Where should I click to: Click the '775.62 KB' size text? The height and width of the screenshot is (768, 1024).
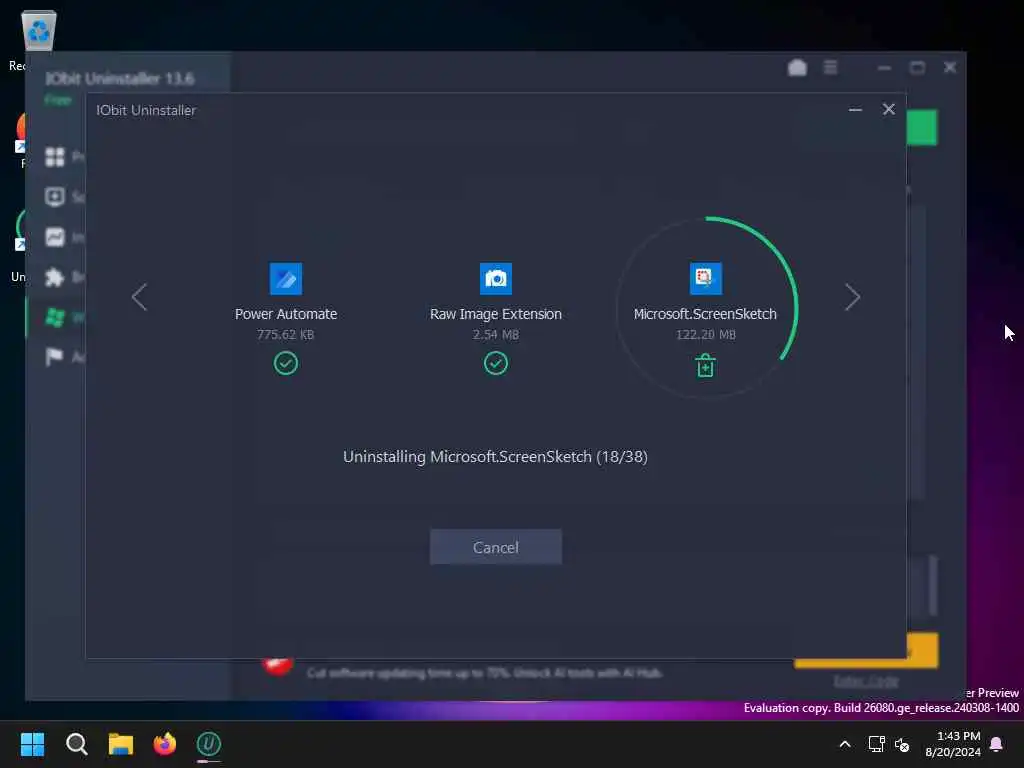click(x=285, y=334)
